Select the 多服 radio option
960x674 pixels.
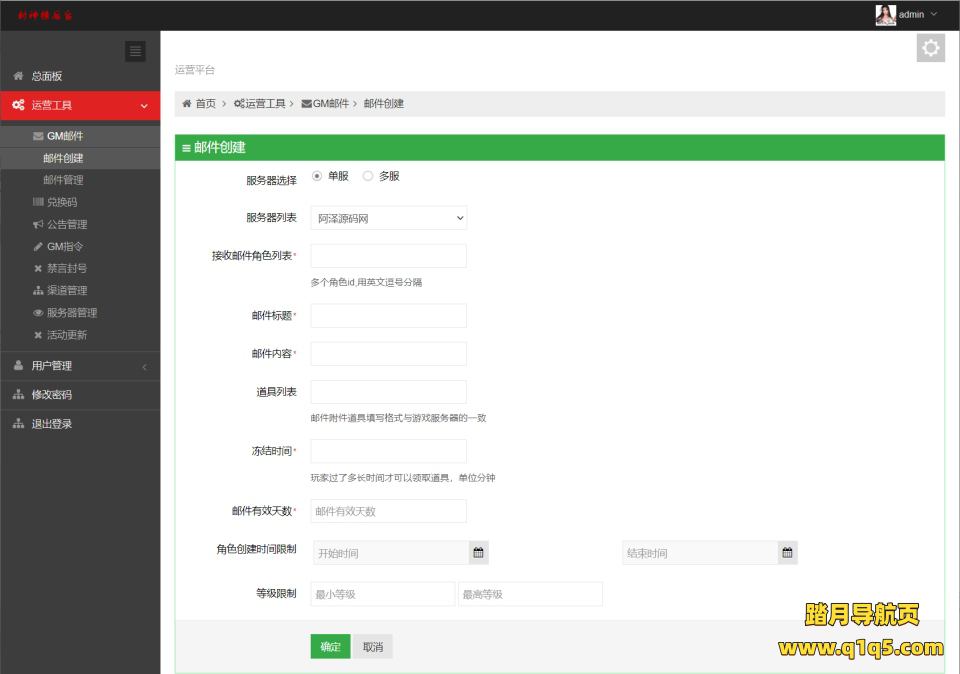(368, 176)
